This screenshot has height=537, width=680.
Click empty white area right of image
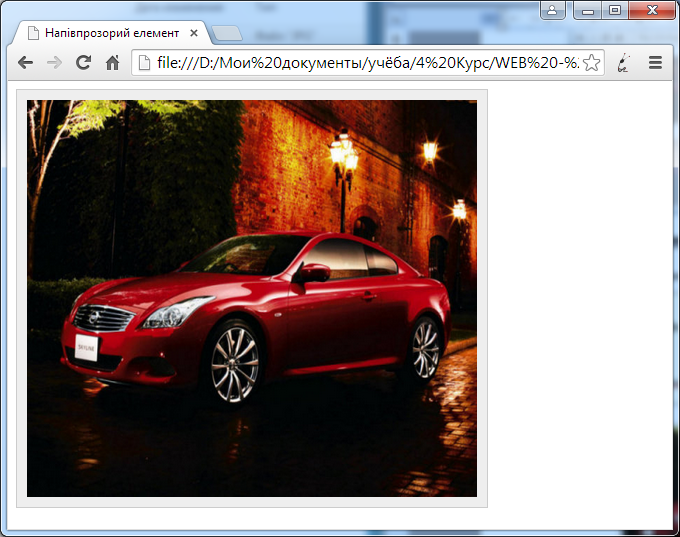(x=580, y=300)
